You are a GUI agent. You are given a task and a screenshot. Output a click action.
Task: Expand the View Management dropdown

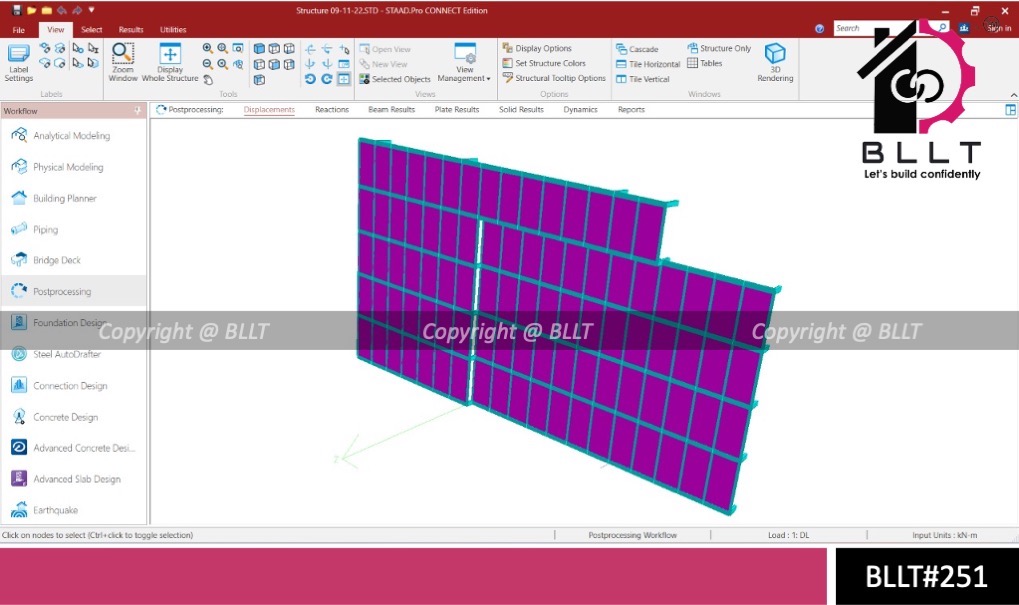tap(464, 62)
